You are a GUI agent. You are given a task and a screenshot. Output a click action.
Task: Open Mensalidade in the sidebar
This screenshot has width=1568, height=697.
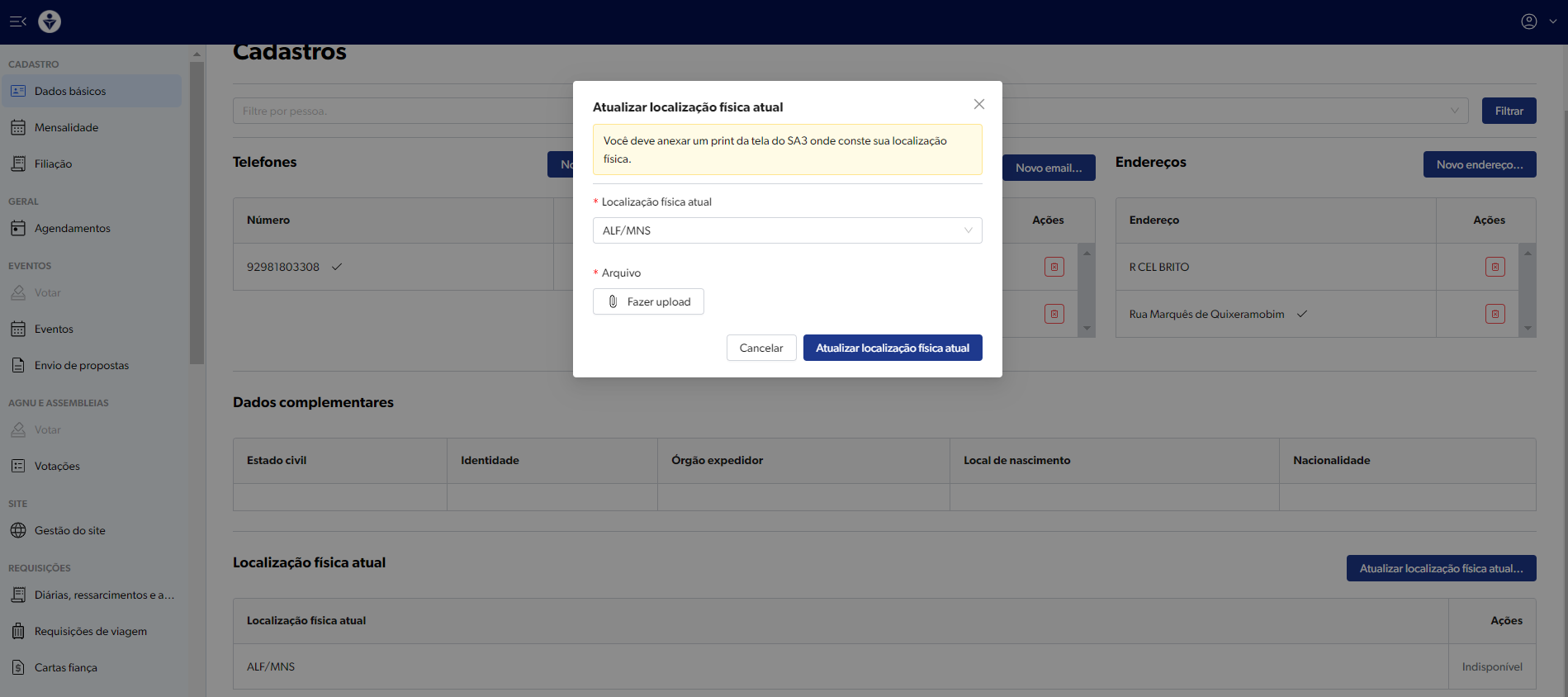click(66, 127)
